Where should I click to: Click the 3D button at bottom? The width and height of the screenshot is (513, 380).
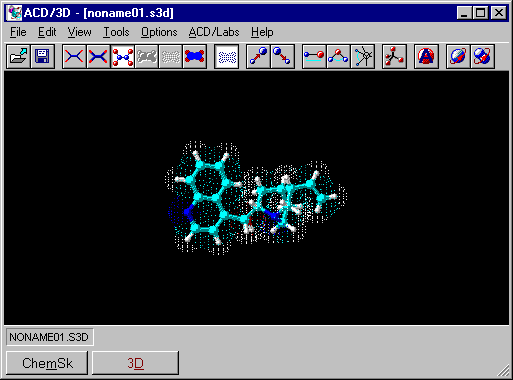pos(135,363)
